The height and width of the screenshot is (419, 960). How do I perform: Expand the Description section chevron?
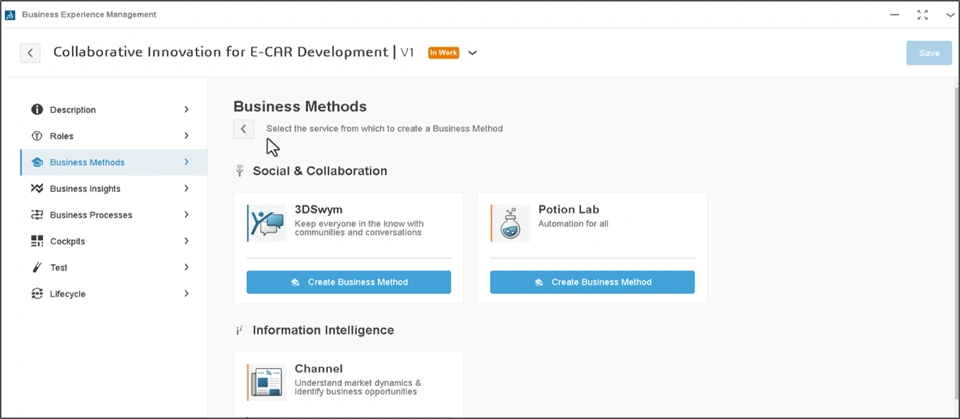[187, 109]
